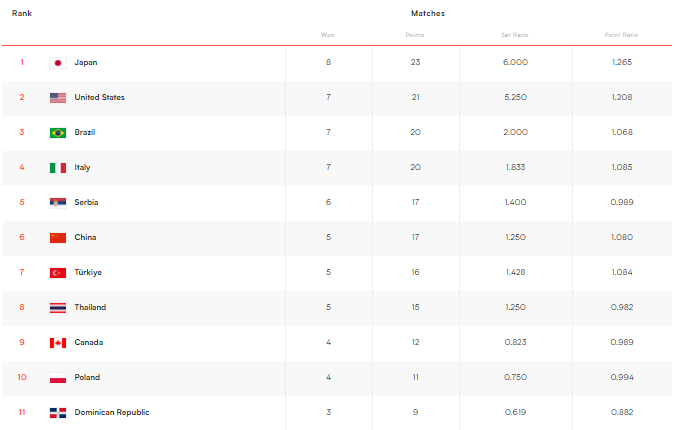This screenshot has height=430, width=675.
Task: Click the Türkiye flag icon
Action: point(58,273)
